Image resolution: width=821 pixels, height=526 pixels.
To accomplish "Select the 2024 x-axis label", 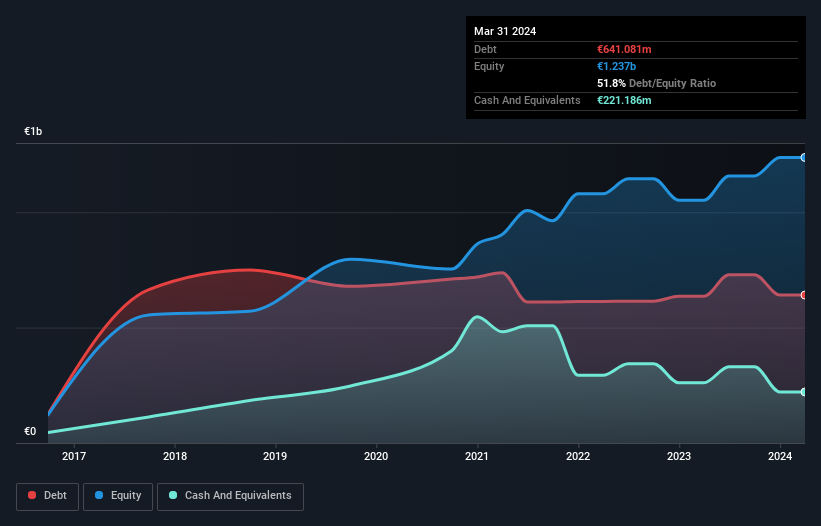I will click(780, 456).
